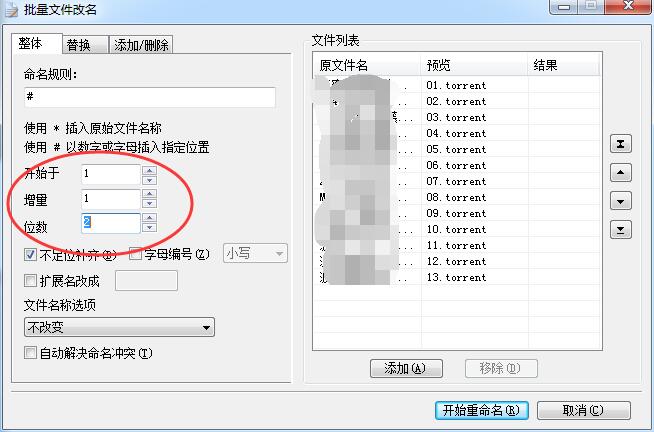Move selected file up one position

tap(621, 173)
